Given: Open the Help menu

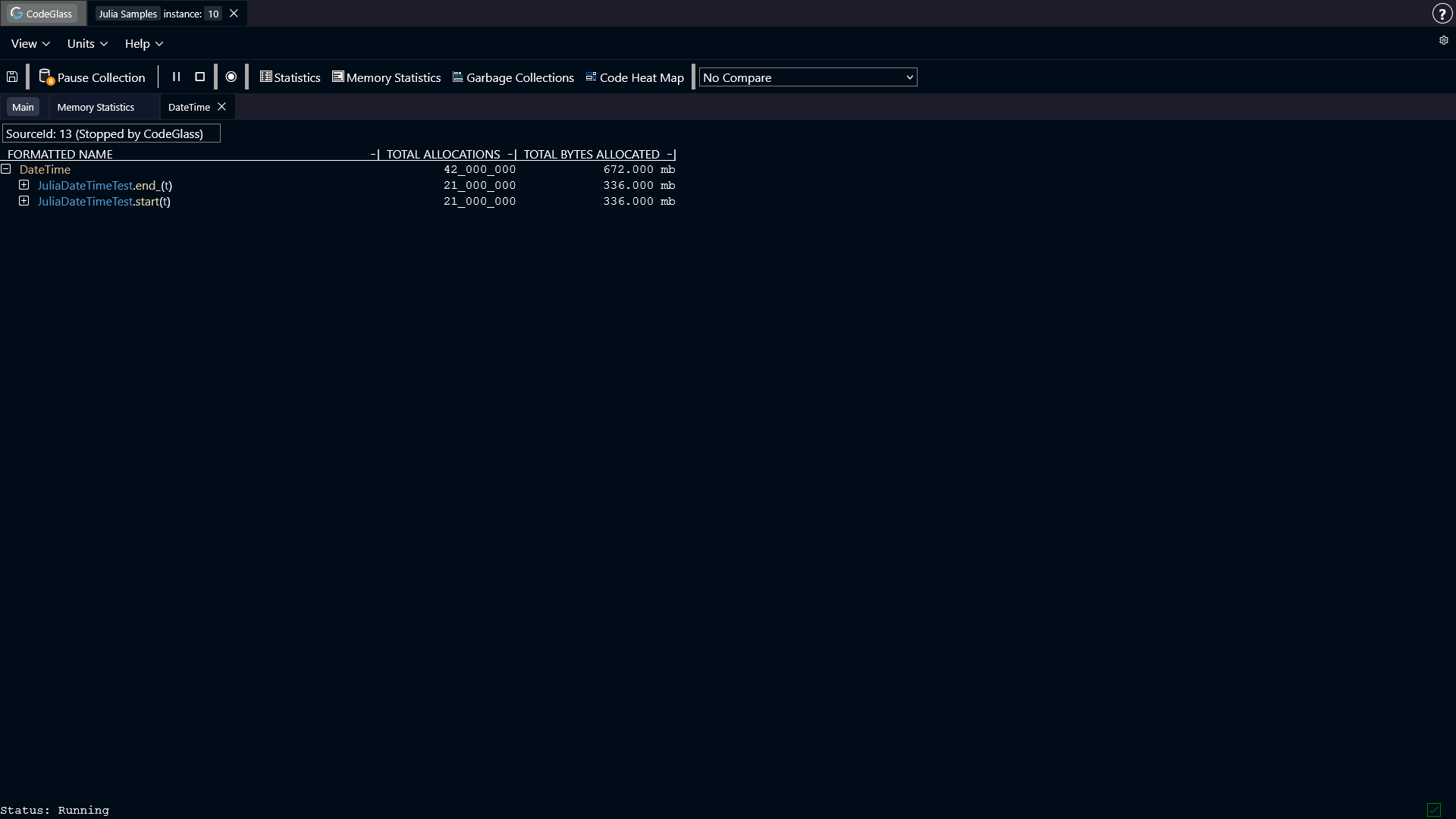Looking at the screenshot, I should 144,44.
